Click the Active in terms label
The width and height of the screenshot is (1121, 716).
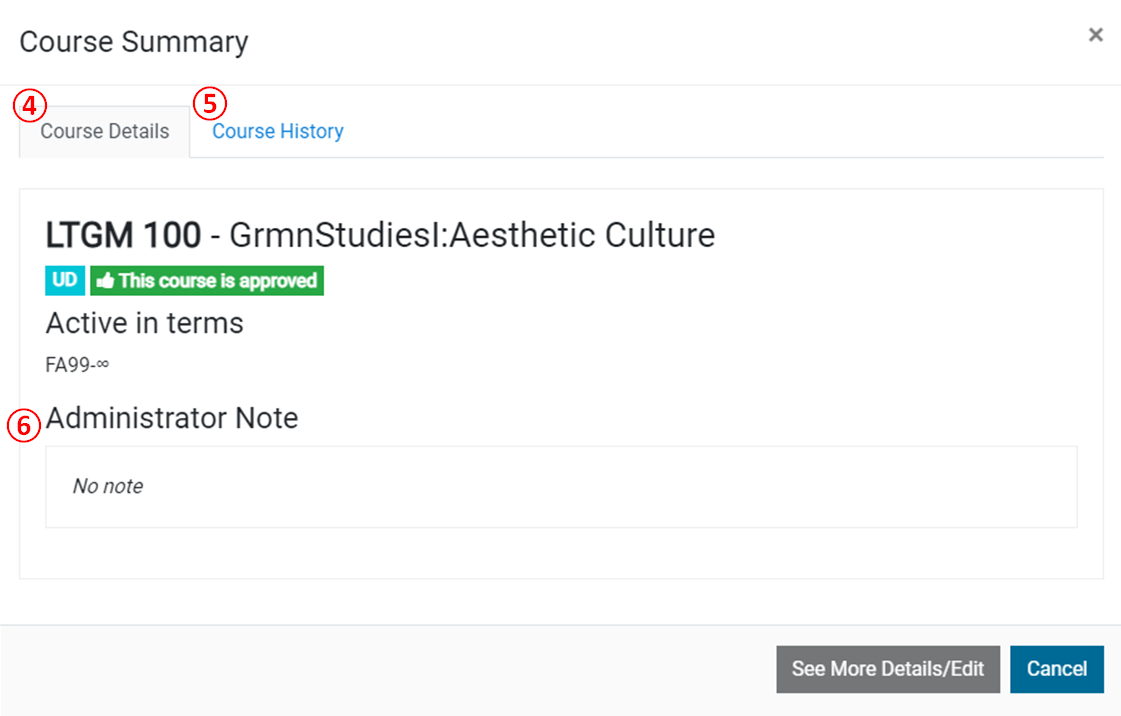point(144,322)
